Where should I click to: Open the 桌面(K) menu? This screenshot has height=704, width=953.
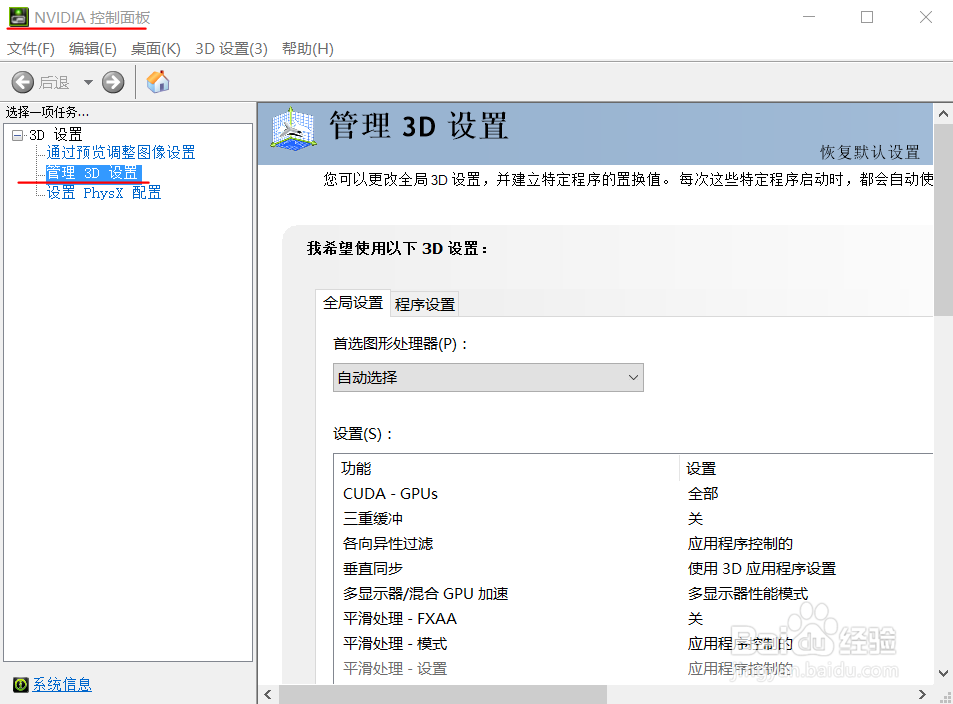(x=156, y=49)
